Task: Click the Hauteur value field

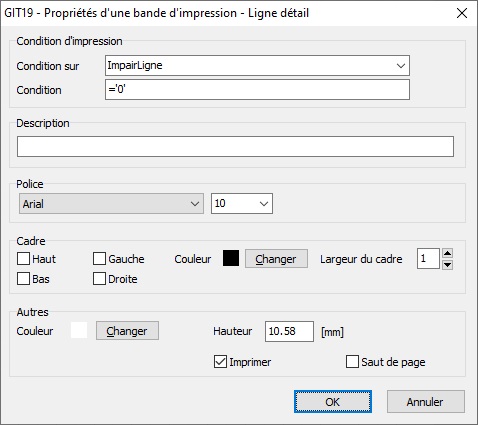Action: [x=289, y=331]
